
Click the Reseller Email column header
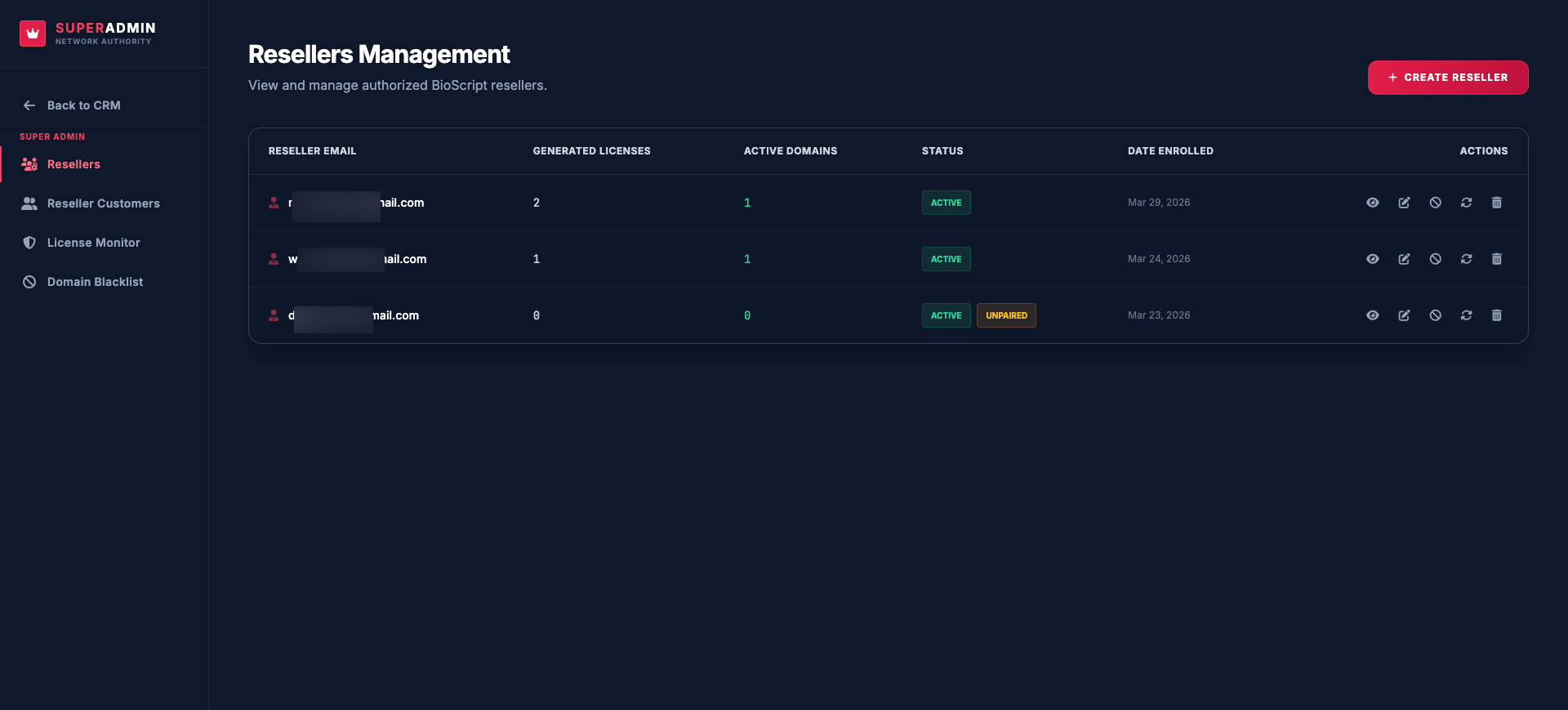(x=312, y=151)
